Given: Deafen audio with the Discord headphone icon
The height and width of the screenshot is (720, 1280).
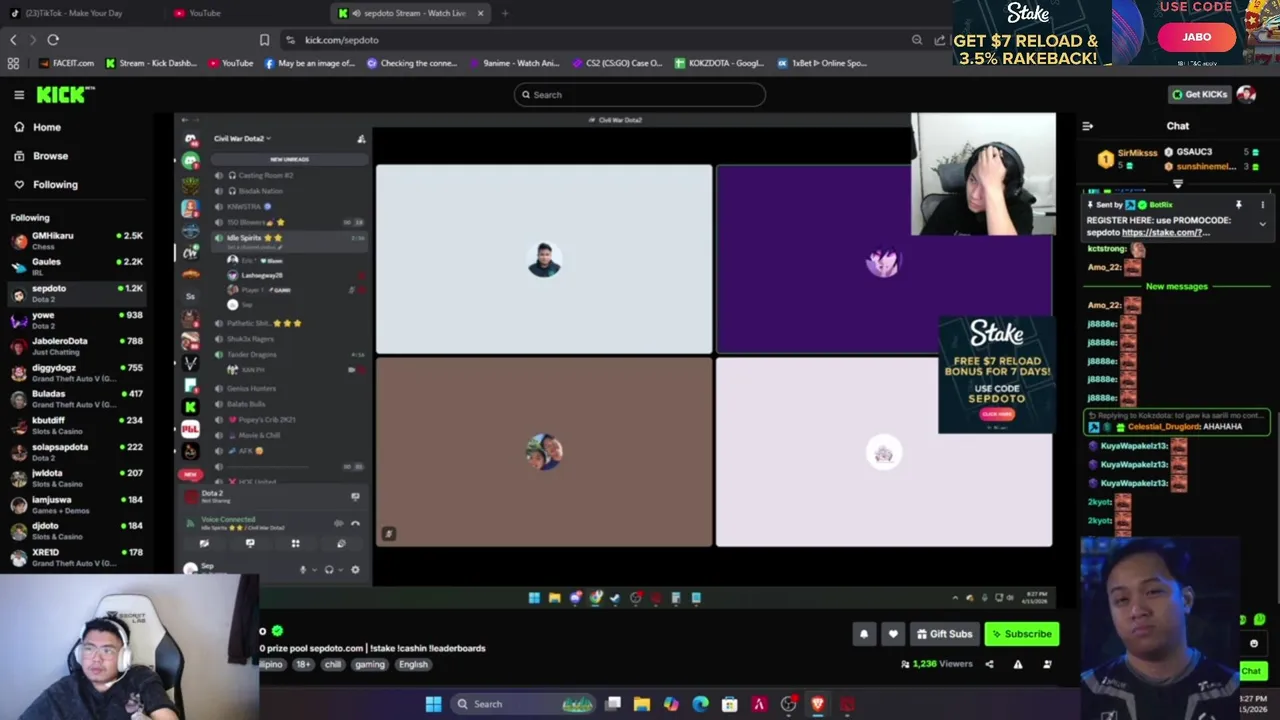Looking at the screenshot, I should (329, 570).
